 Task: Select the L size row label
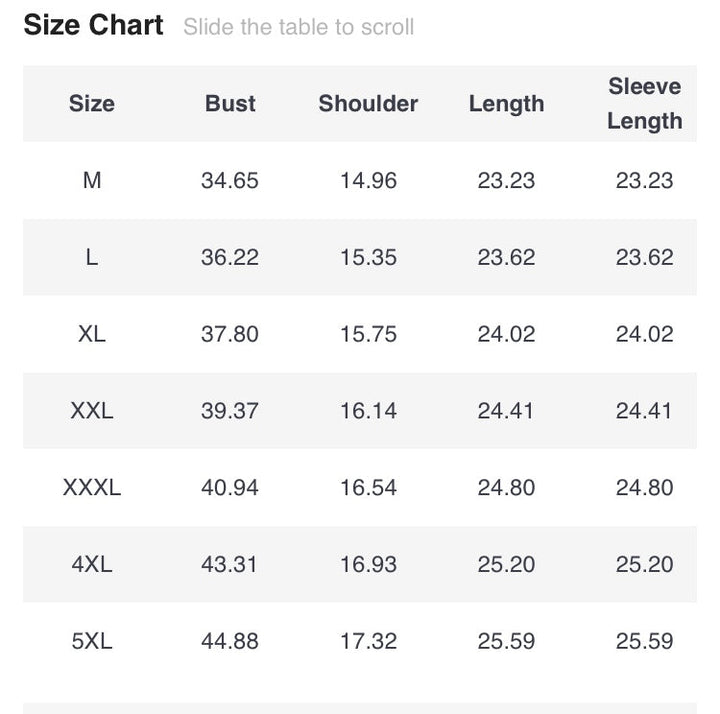pos(92,258)
